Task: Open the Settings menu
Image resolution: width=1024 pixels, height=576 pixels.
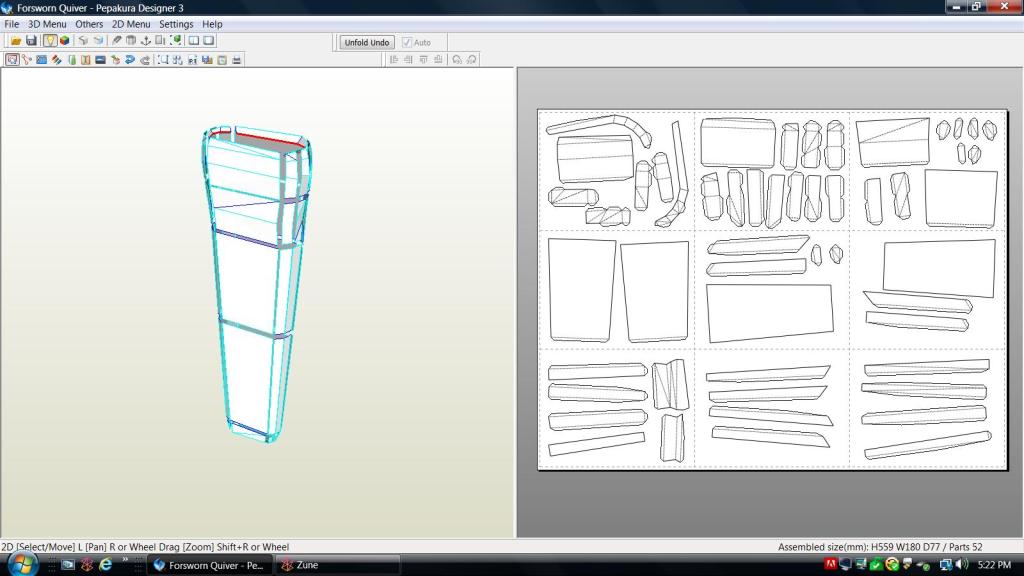Action: click(176, 24)
